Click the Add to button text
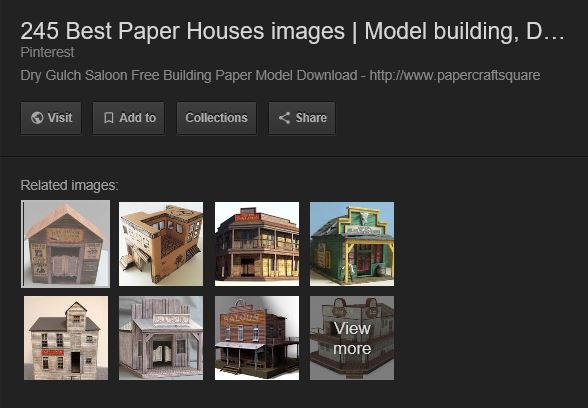Viewport: 588px width, 408px height. 137,118
